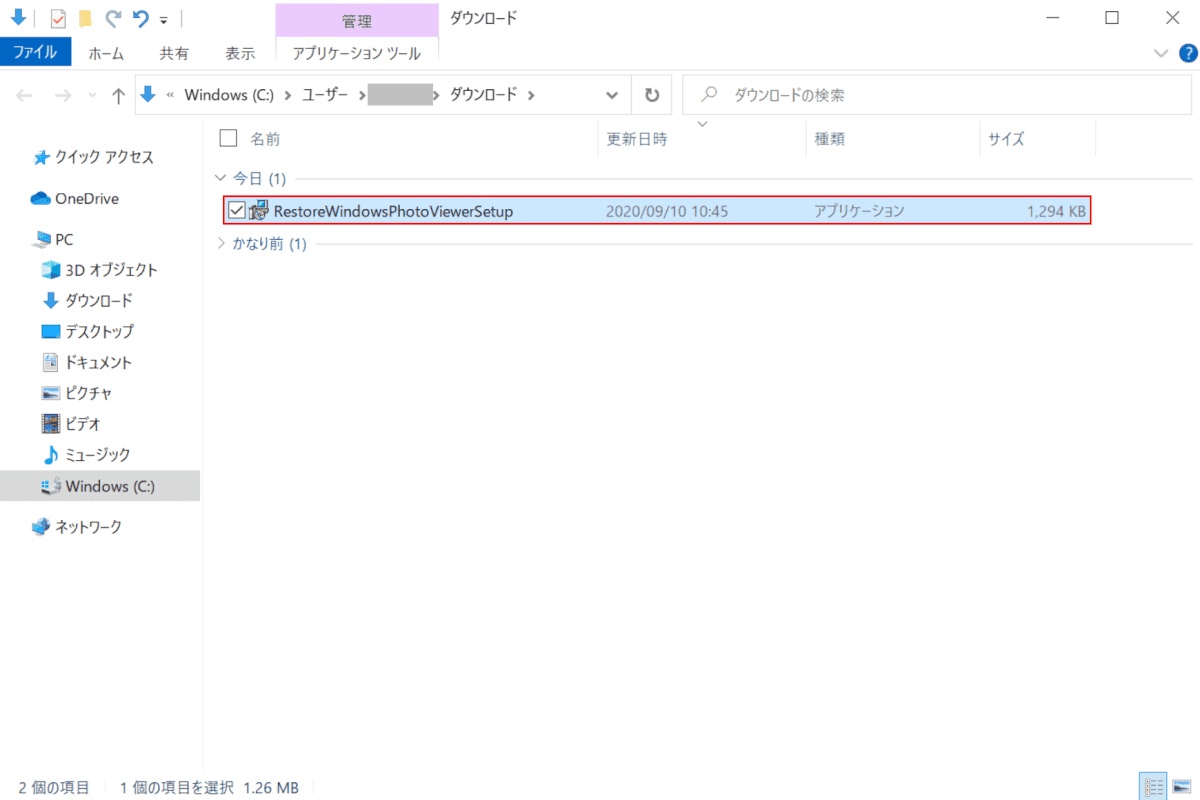
Task: Uncheck the RestoreWindowsPhotoViewerSetup checkbox
Action: (x=236, y=211)
